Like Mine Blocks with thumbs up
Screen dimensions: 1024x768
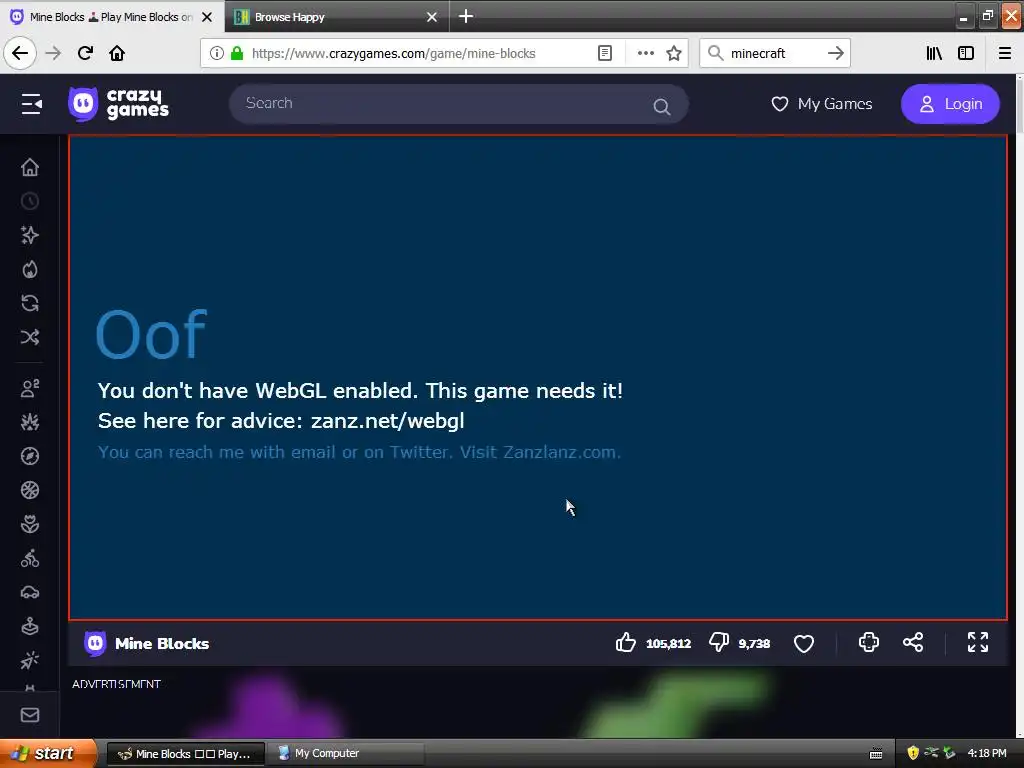(x=626, y=643)
